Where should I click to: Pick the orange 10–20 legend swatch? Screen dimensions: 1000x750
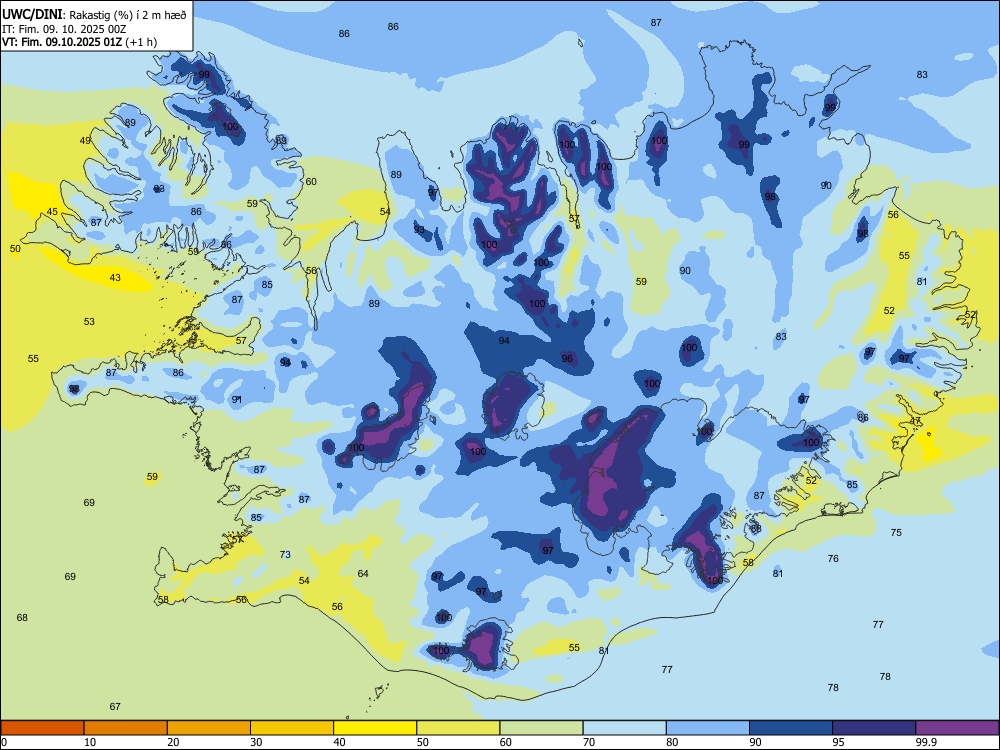[126, 728]
